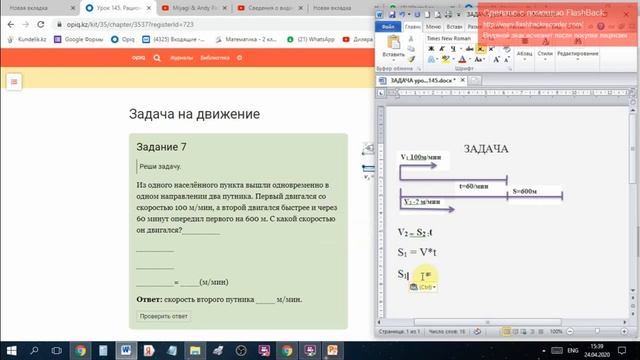Zoom in with the plus button in Word

coord(624,331)
